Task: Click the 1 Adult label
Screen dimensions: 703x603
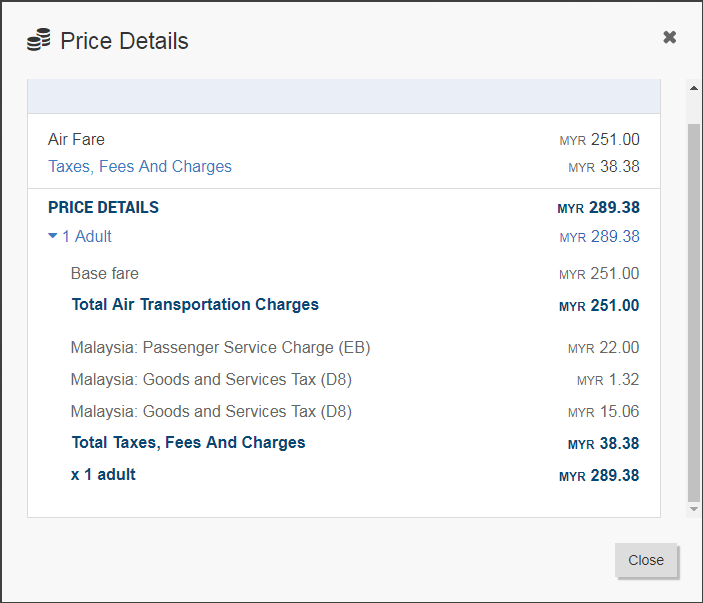Action: coord(87,236)
